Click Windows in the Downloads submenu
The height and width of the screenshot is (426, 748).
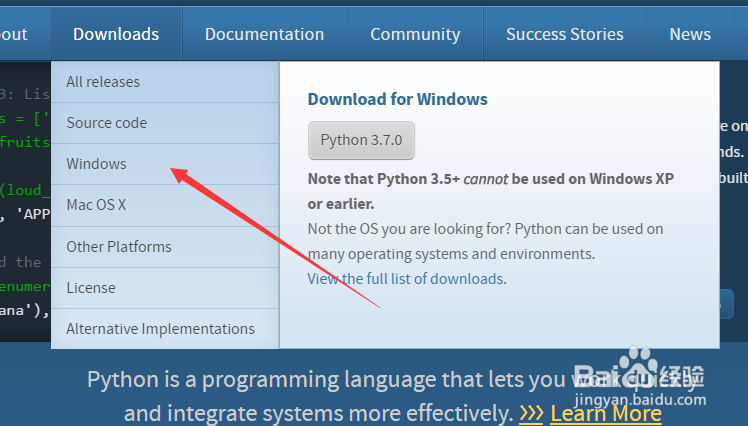96,164
